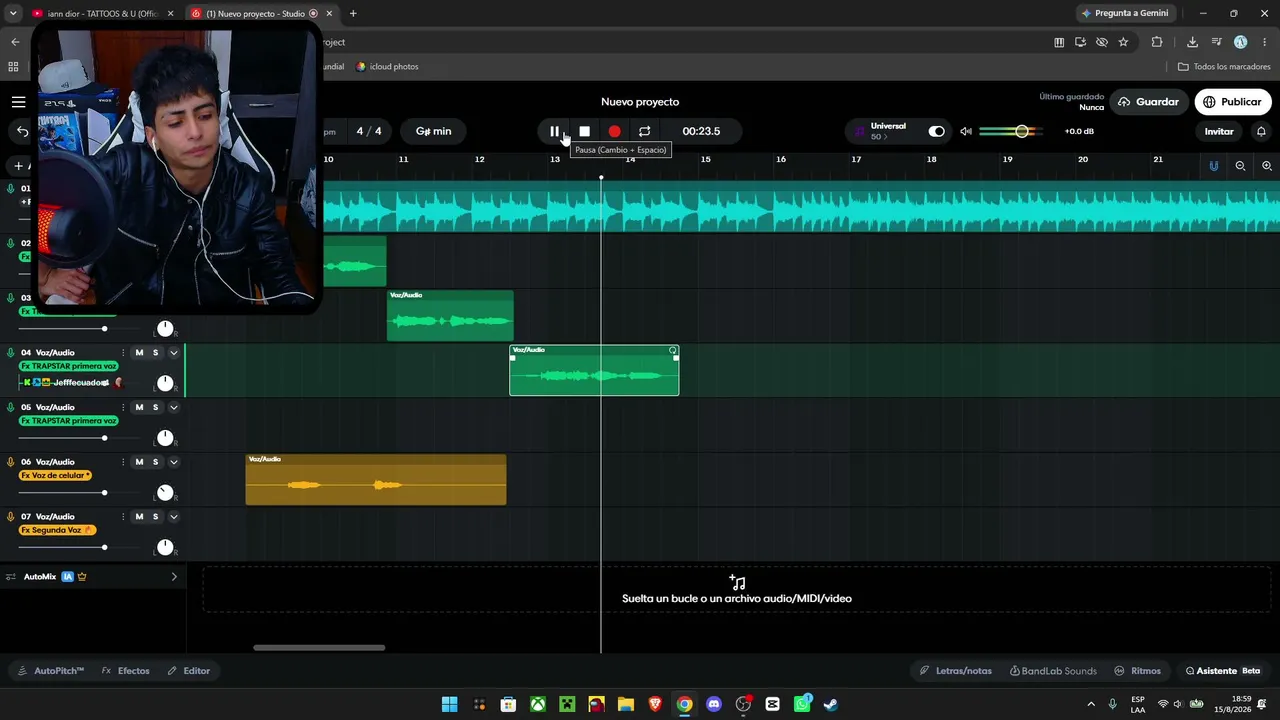This screenshot has height=720, width=1280.
Task: Open the Ritmos panel
Action: (x=1137, y=671)
